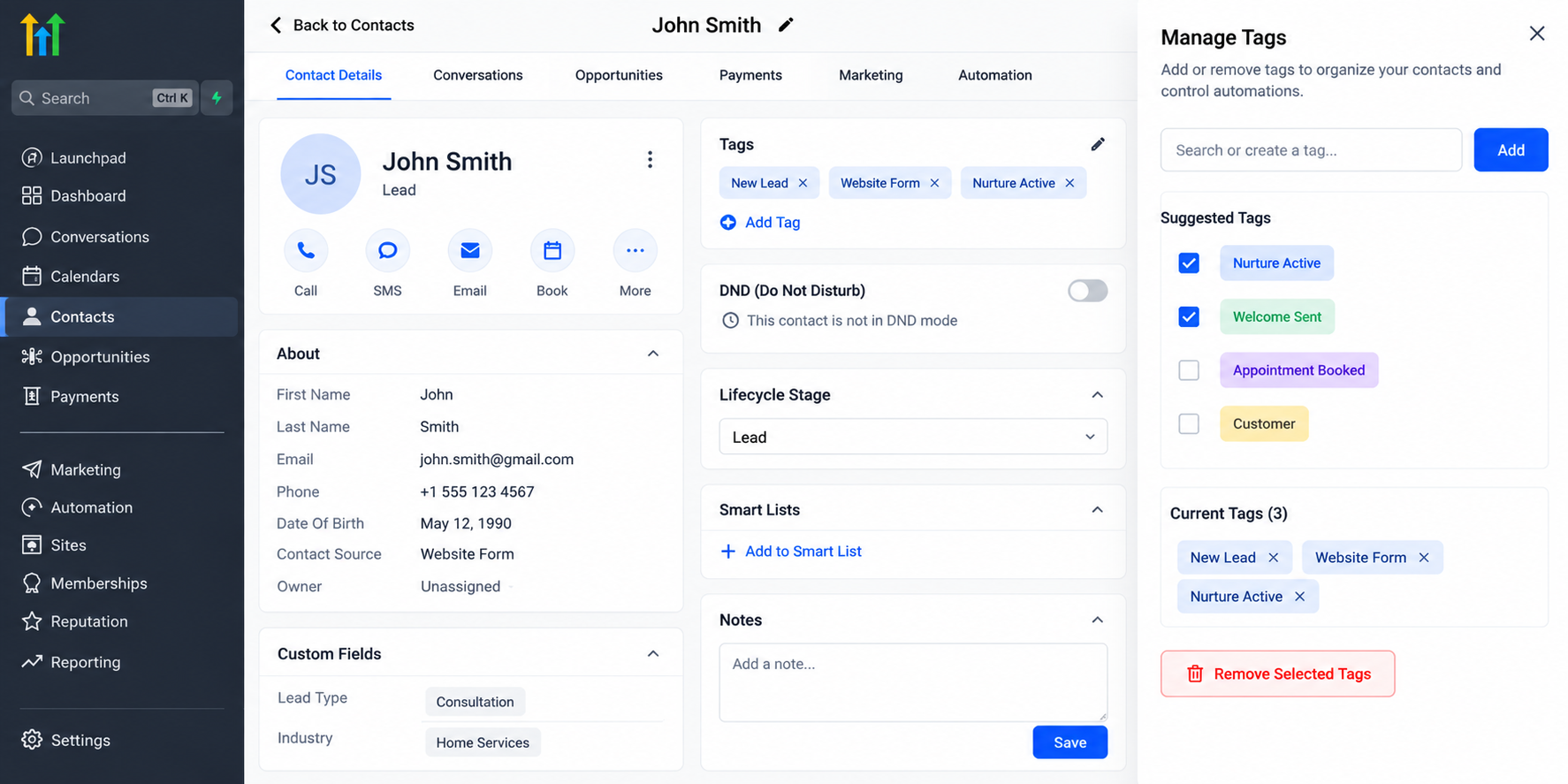This screenshot has width=1568, height=784.
Task: Click Add Tag in Tags card
Action: pos(760,223)
